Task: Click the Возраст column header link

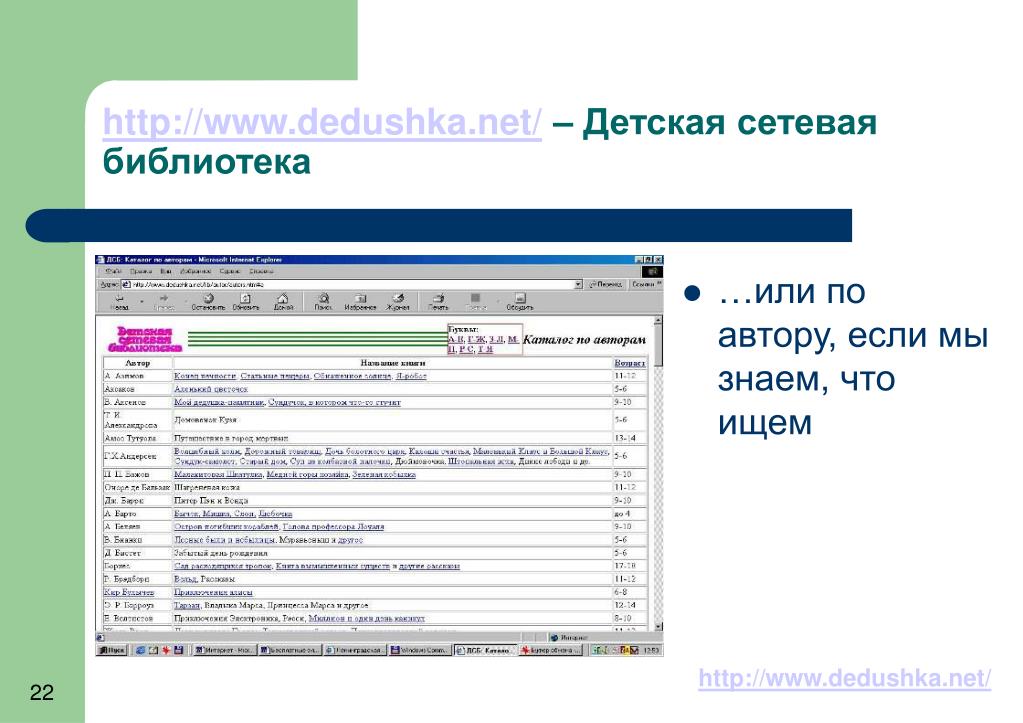Action: click(x=630, y=363)
